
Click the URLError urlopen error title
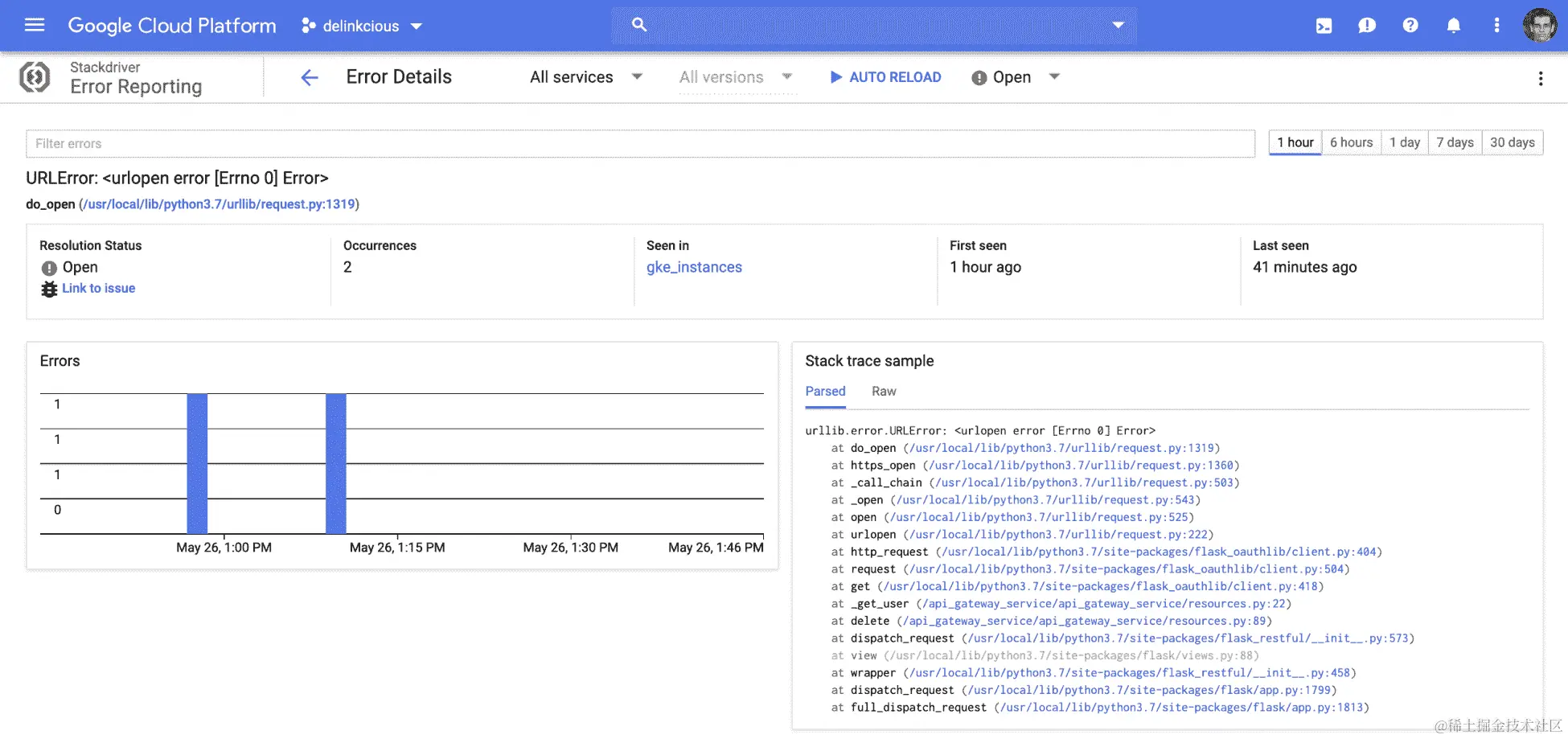[x=177, y=178]
